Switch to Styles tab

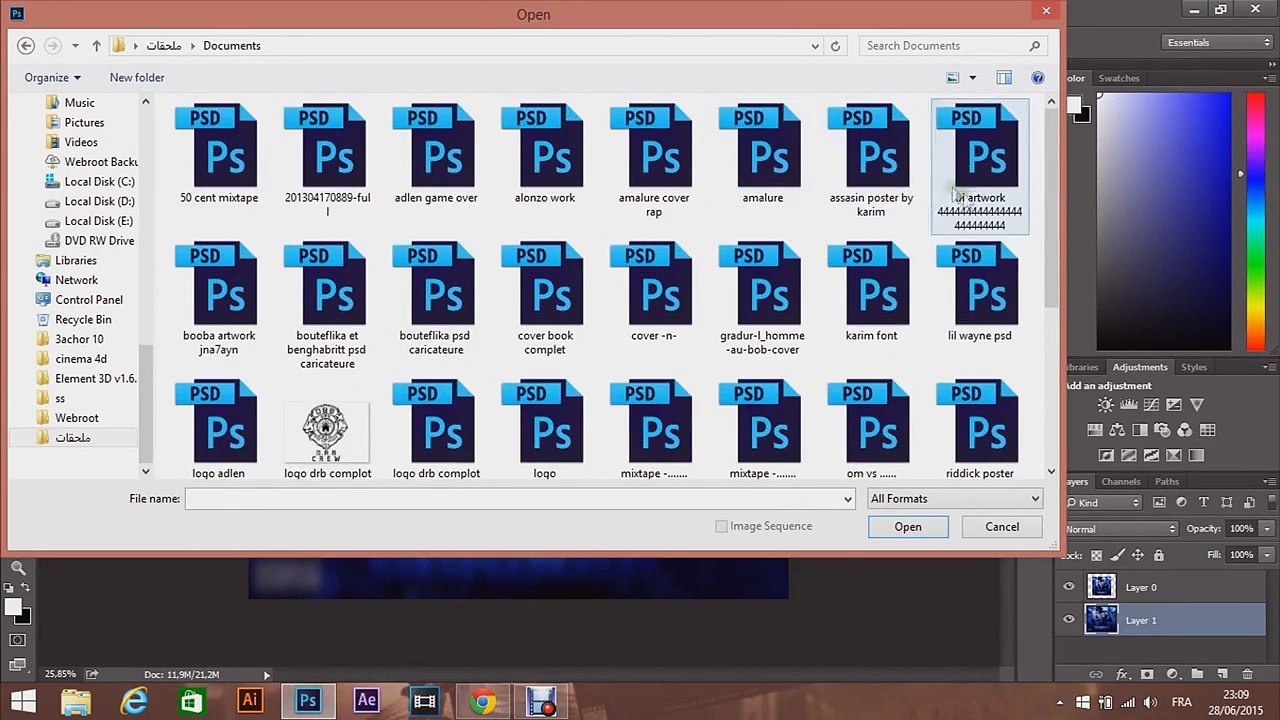(1194, 367)
